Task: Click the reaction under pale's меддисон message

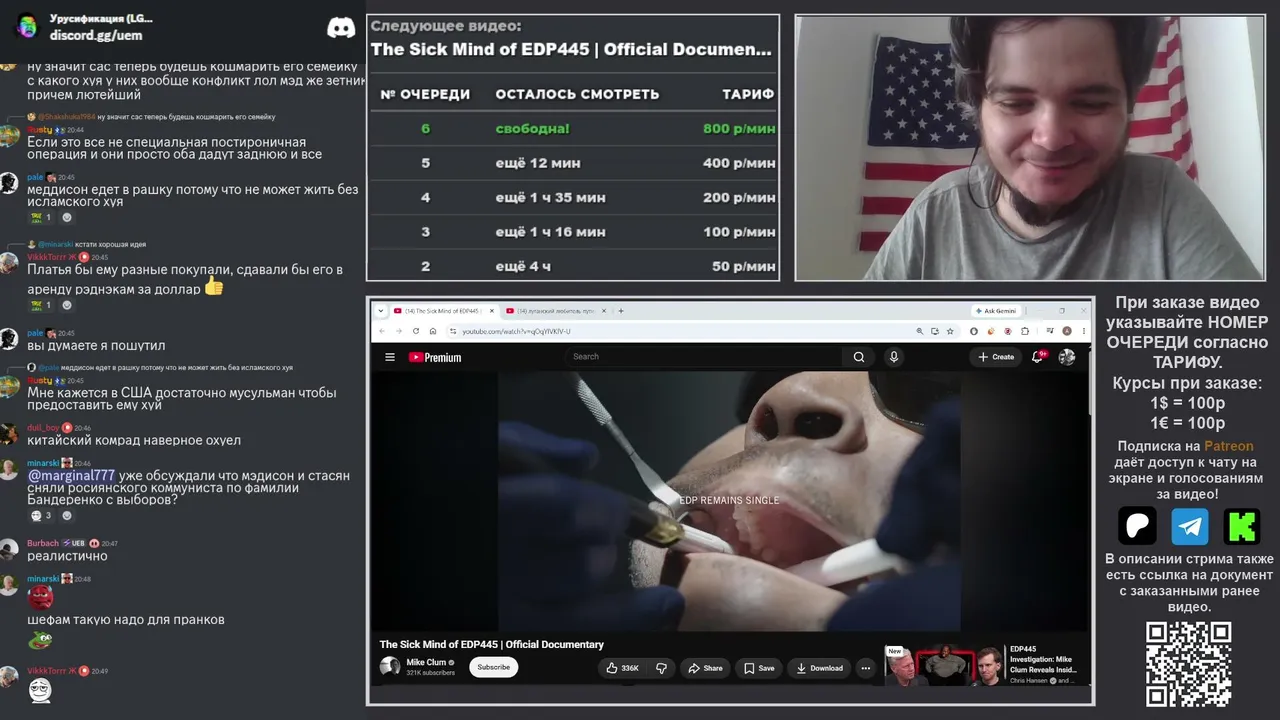Action: 40,217
